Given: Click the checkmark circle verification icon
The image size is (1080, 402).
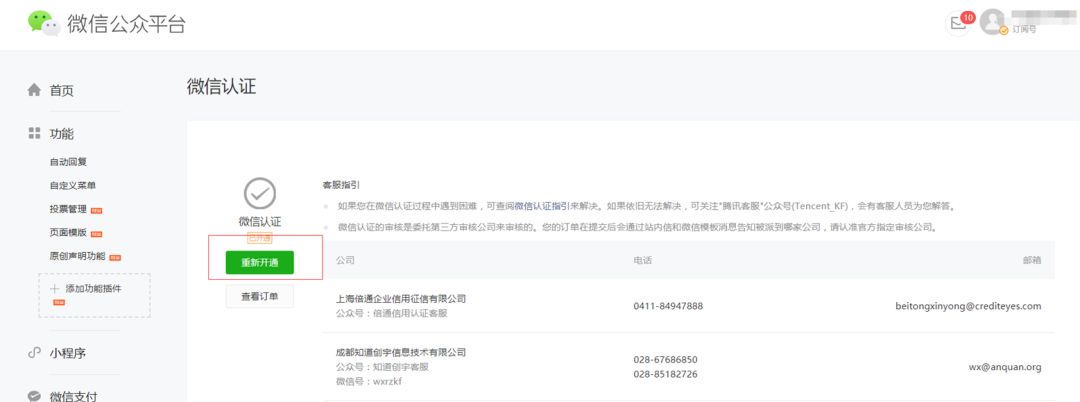Looking at the screenshot, I should pos(260,193).
